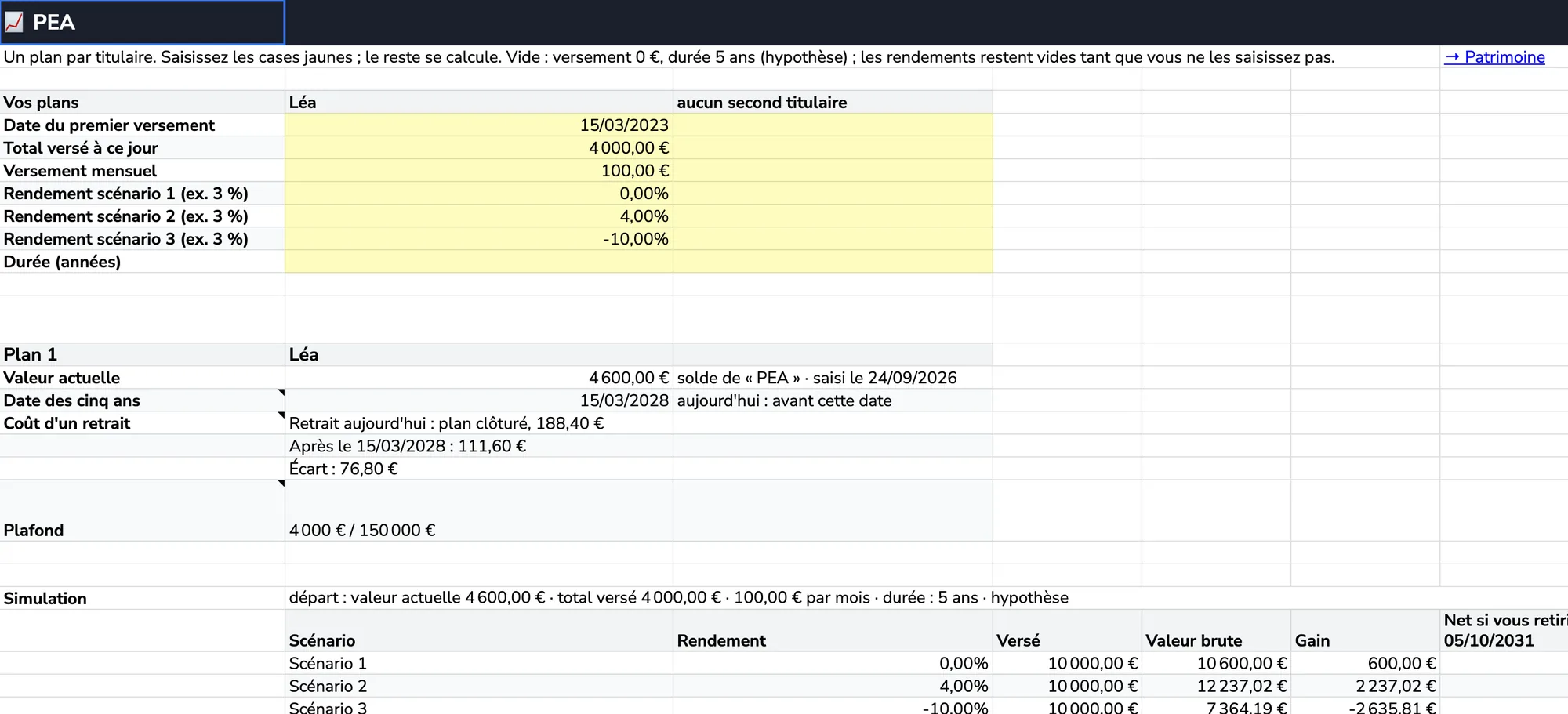The image size is (1568, 714).
Task: Click second titulaire's date du premier versement cell
Action: 833,125
